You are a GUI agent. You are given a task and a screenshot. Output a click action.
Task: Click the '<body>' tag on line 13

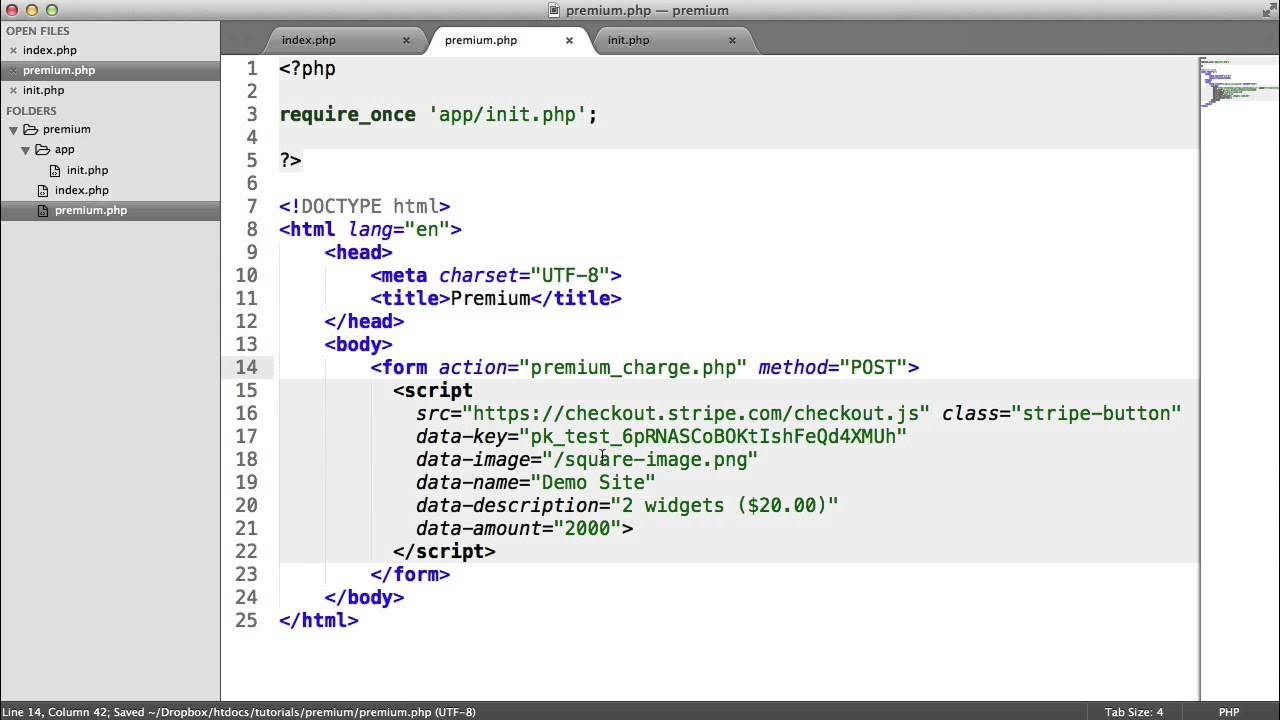(358, 344)
